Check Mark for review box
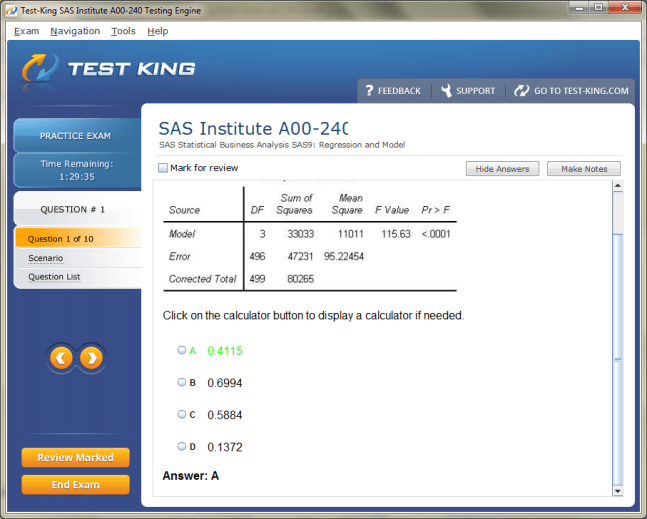The width and height of the screenshot is (647, 519). pos(163,168)
